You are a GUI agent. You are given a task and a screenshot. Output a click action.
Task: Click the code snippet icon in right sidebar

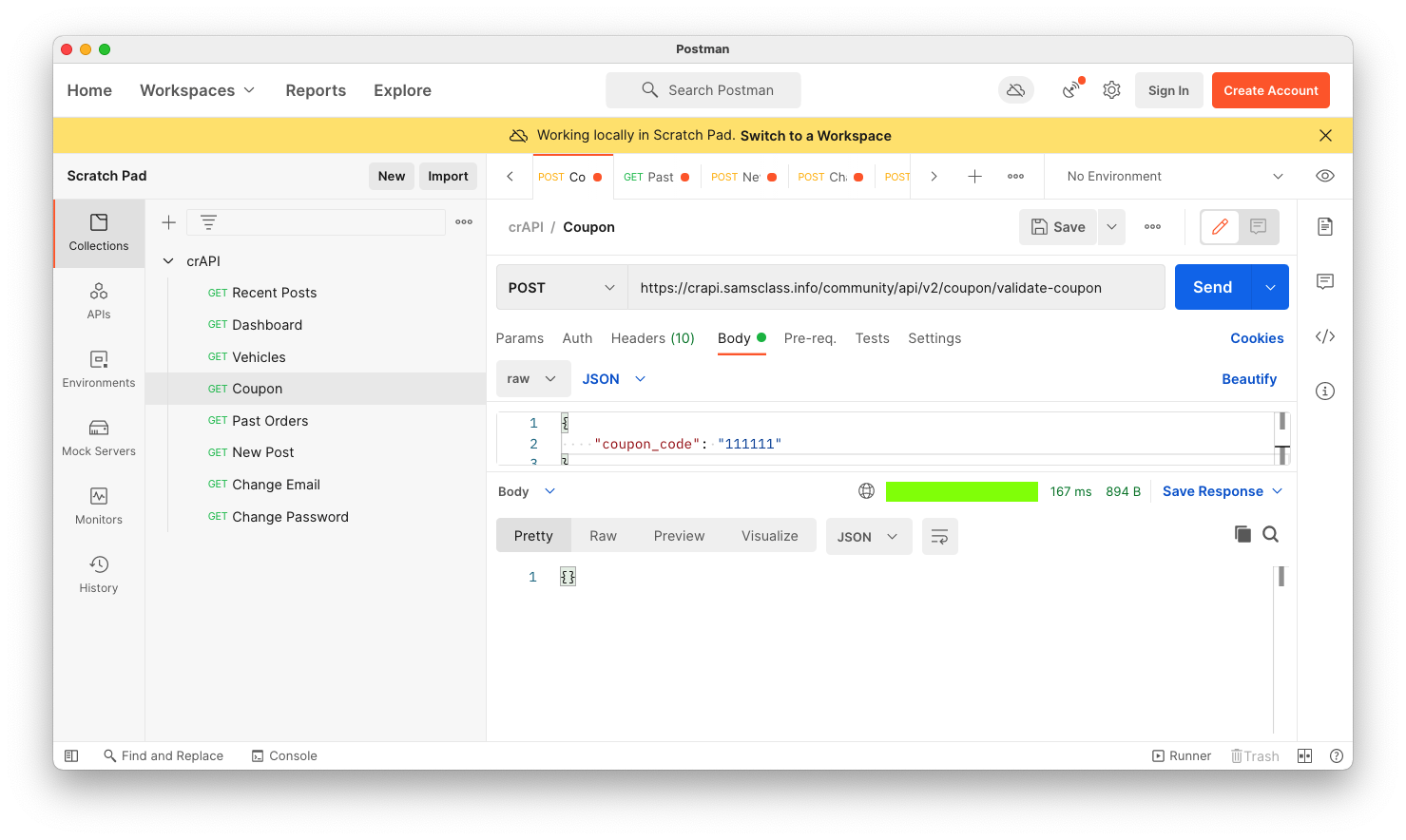tap(1325, 336)
